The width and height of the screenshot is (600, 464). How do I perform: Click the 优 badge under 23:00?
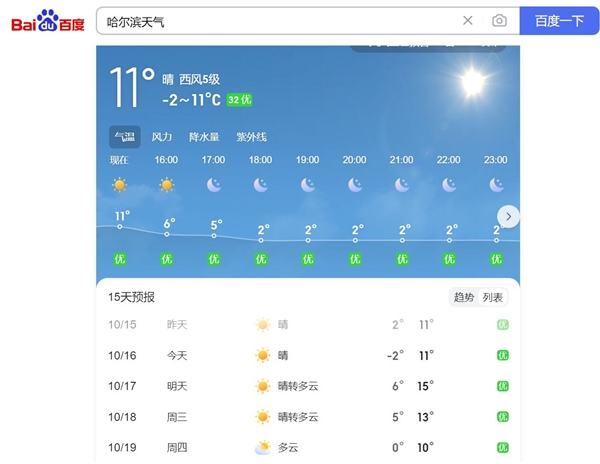click(x=496, y=259)
